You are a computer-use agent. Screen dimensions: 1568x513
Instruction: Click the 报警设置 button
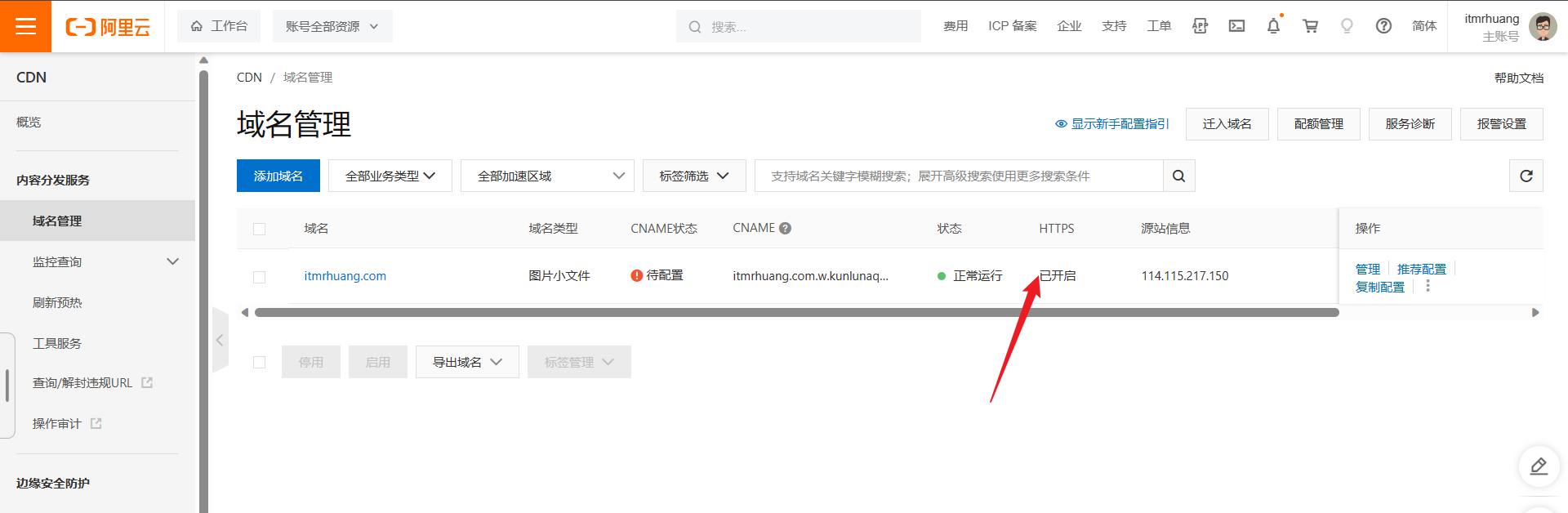point(1502,124)
